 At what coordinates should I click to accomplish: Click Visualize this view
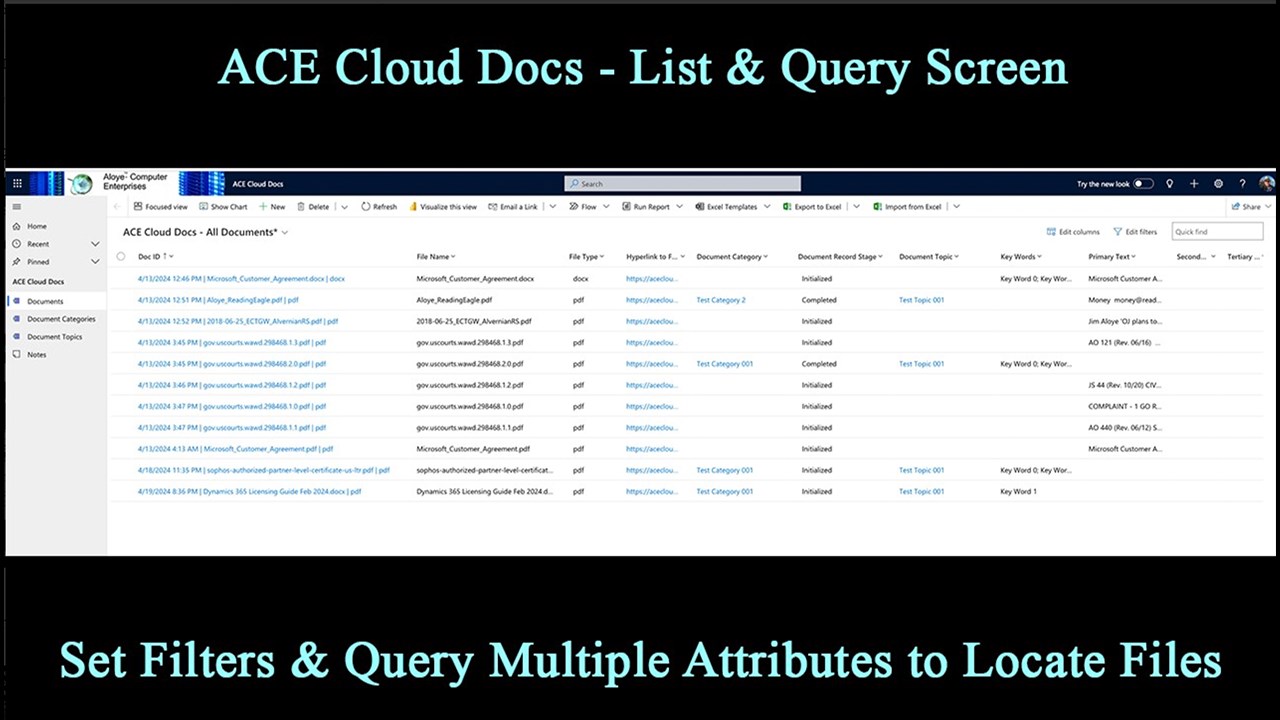coord(443,207)
